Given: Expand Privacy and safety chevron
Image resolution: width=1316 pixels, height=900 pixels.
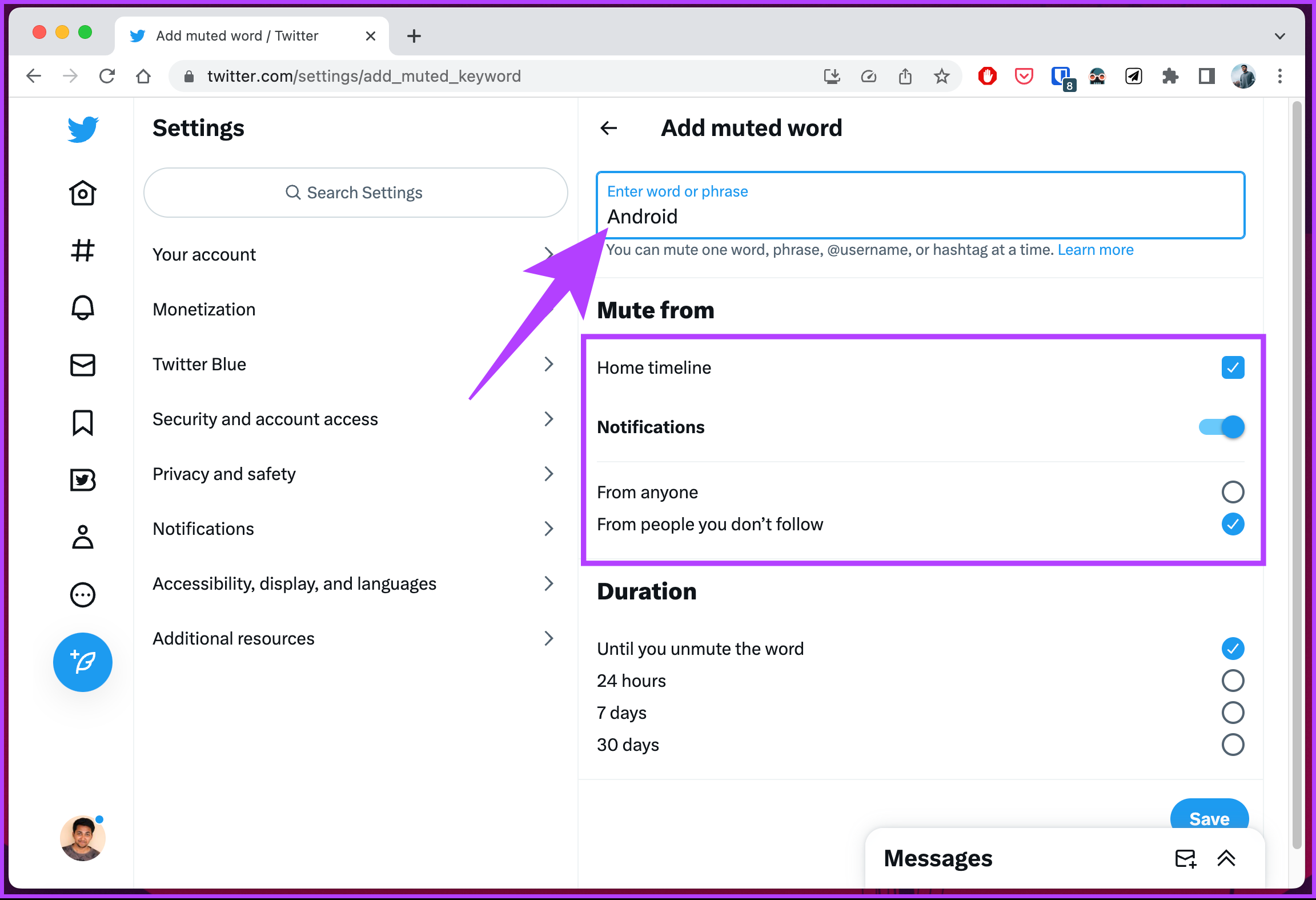Looking at the screenshot, I should click(549, 474).
